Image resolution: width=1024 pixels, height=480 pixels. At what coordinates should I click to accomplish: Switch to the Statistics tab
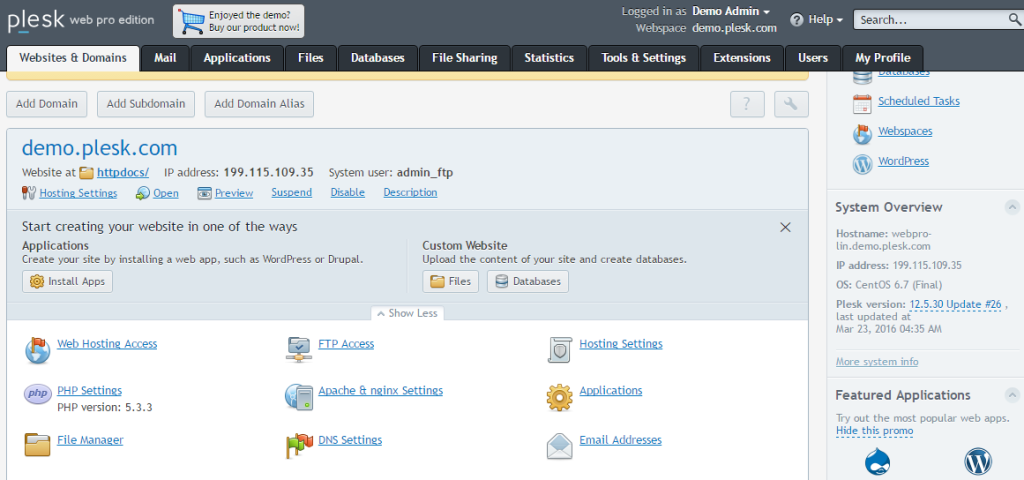click(x=549, y=58)
